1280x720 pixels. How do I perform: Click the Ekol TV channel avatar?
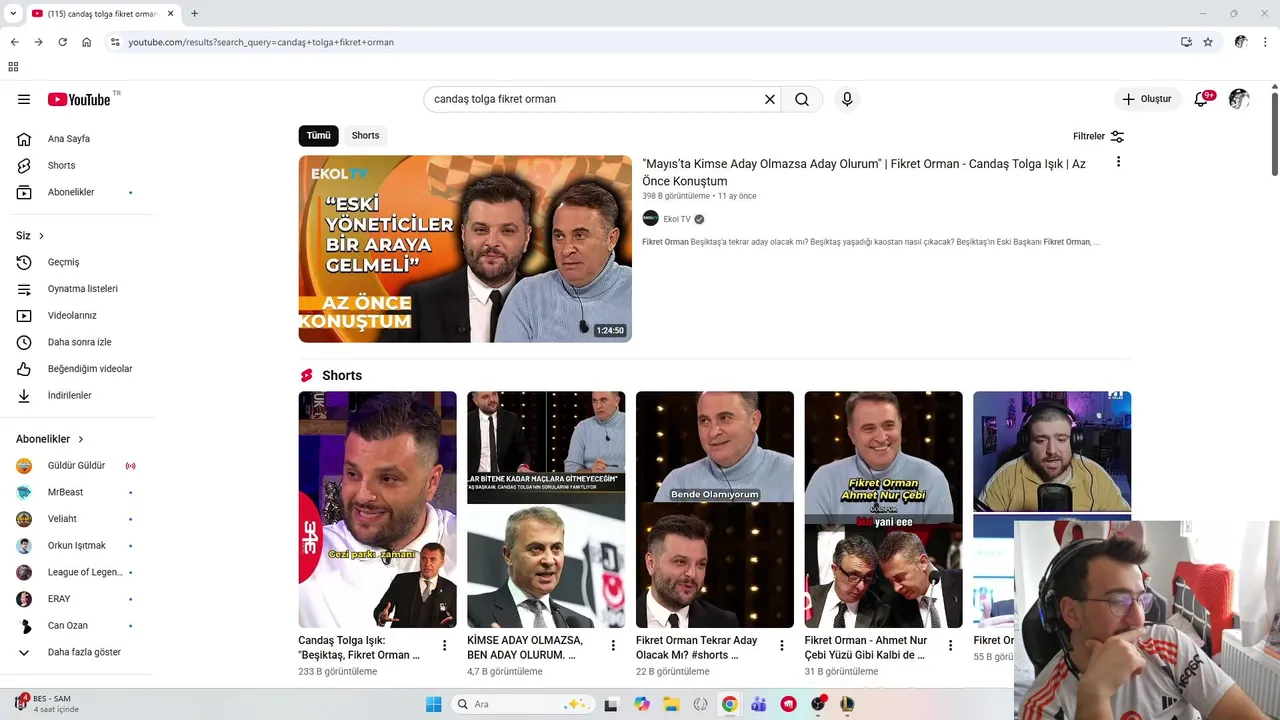coord(650,219)
